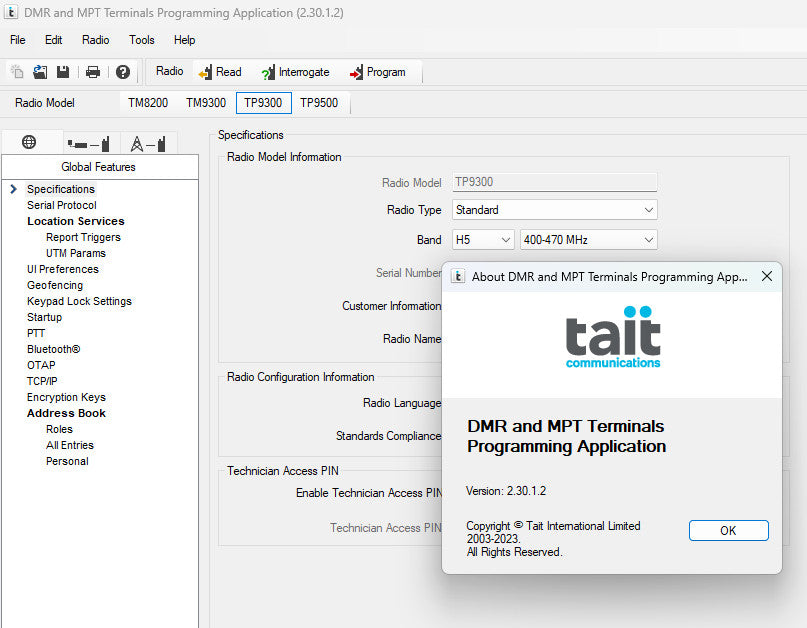
Task: Click the Tait icon in the About dialog title
Action: [458, 276]
